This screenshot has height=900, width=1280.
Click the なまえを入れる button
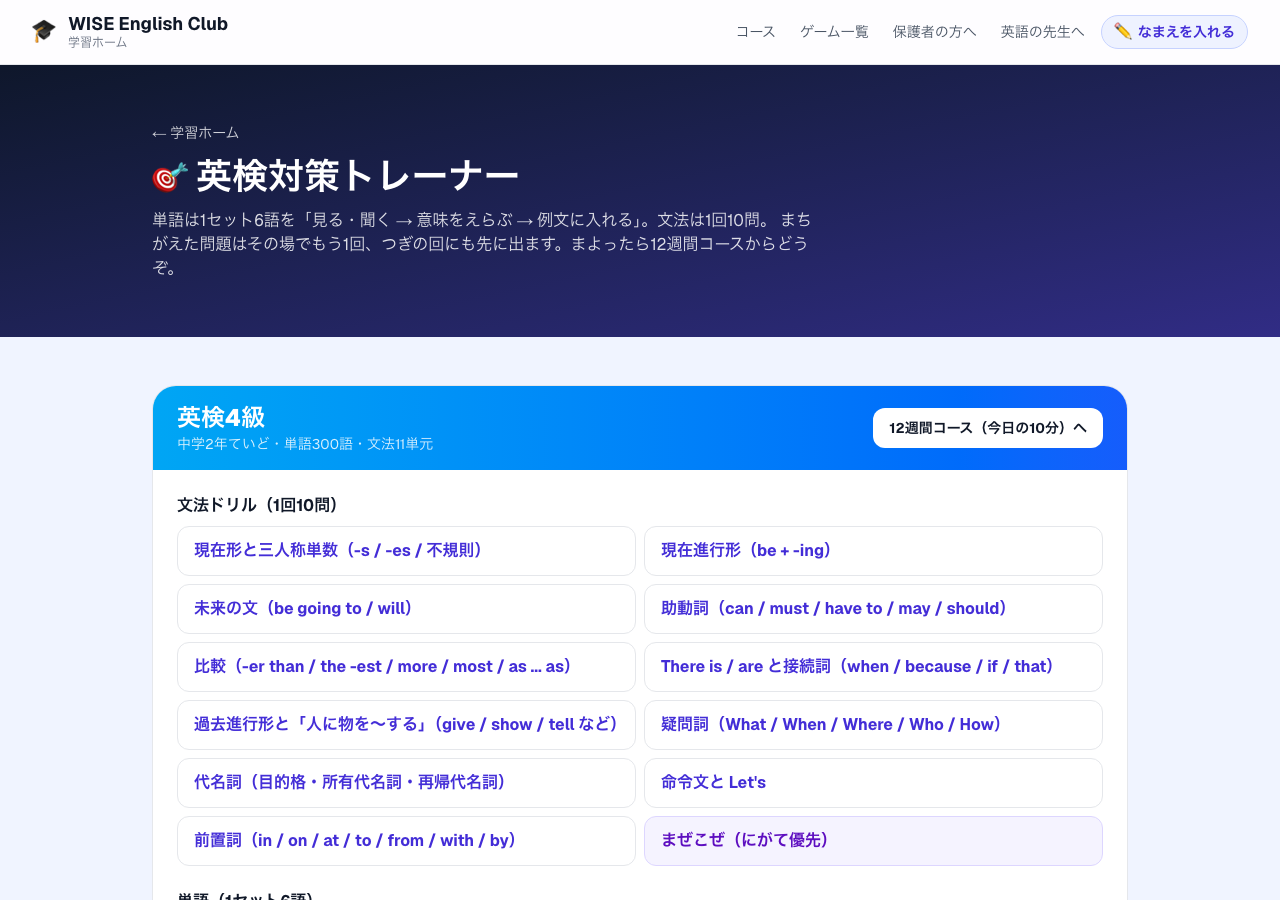(x=1174, y=32)
